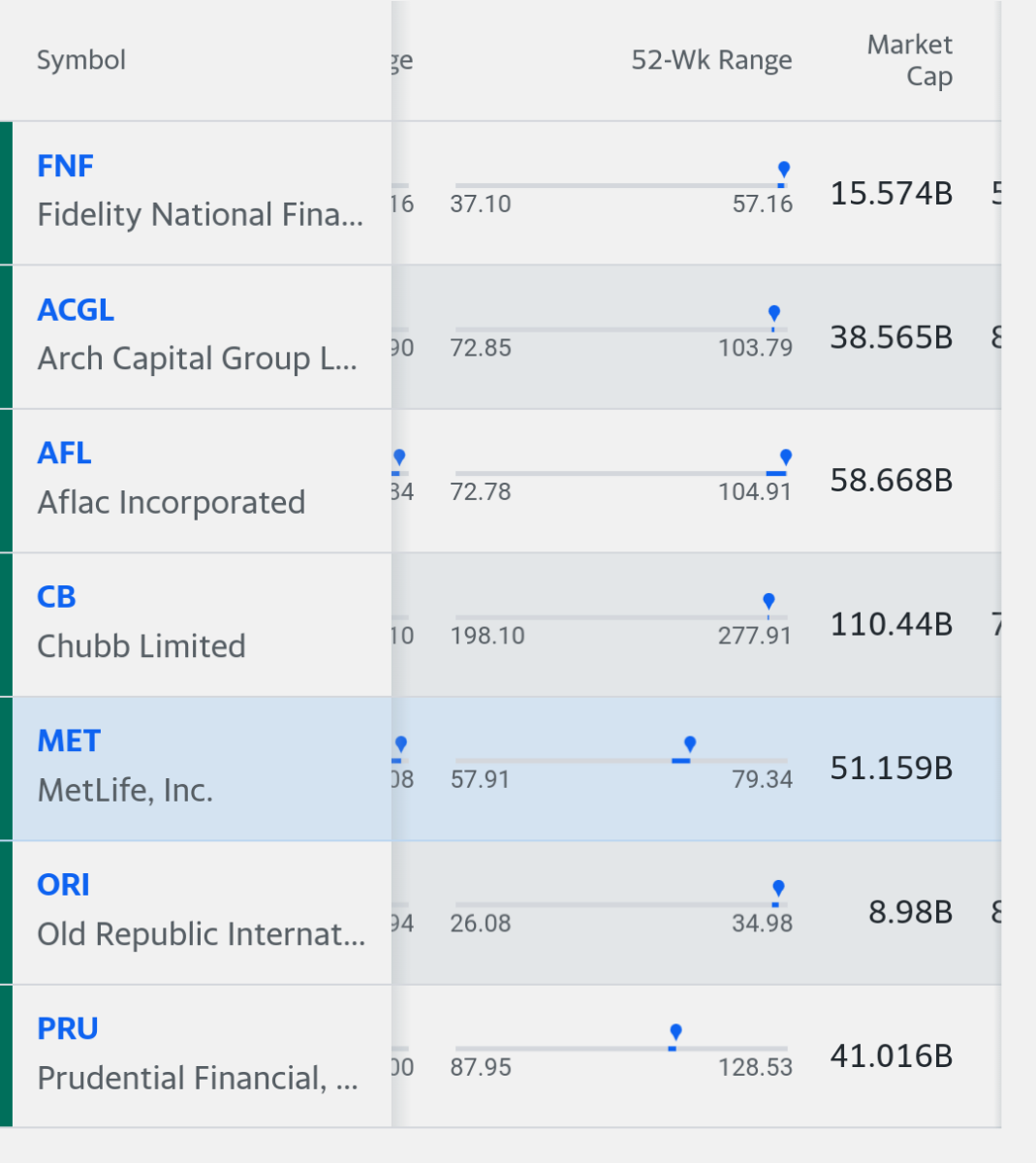Click FNF 52-week range marker pin

coord(784,170)
